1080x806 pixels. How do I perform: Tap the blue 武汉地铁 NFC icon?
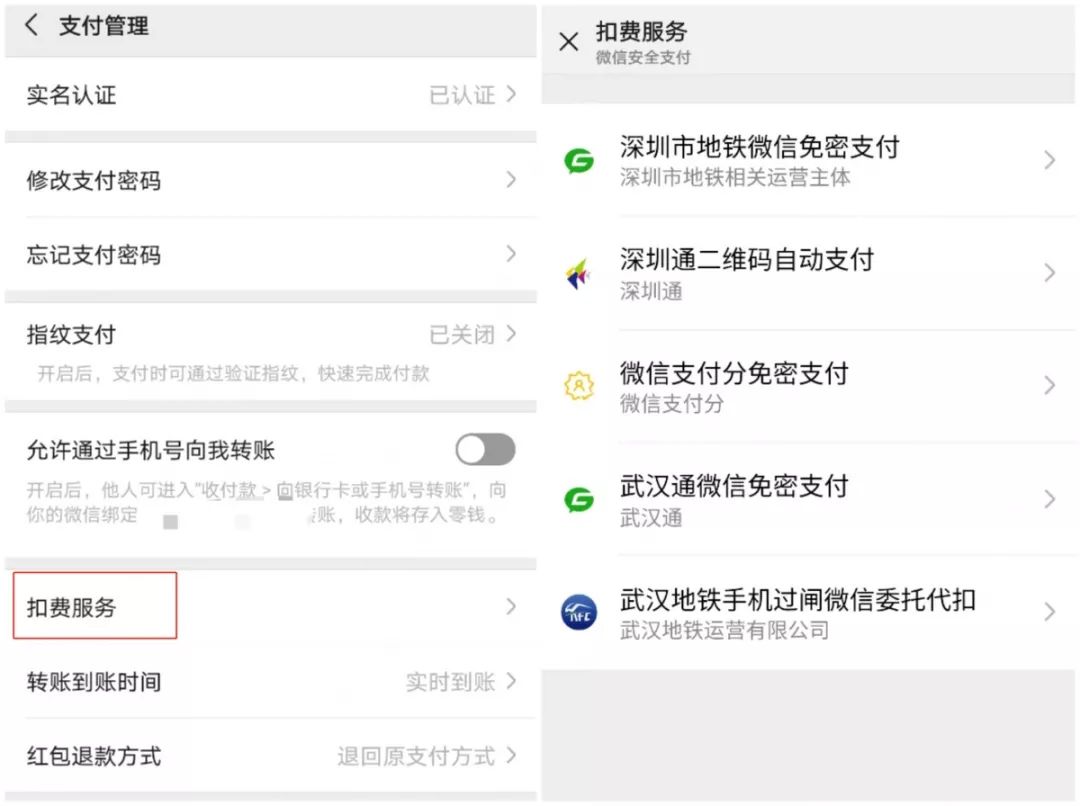point(579,612)
